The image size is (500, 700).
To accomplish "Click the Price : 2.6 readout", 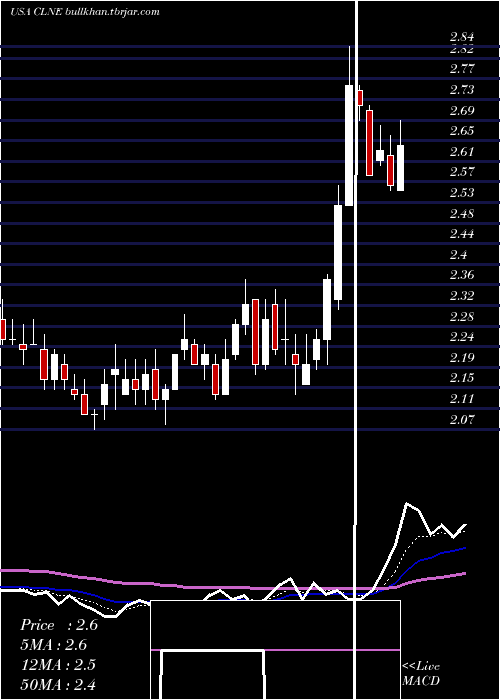I will 59,625.
